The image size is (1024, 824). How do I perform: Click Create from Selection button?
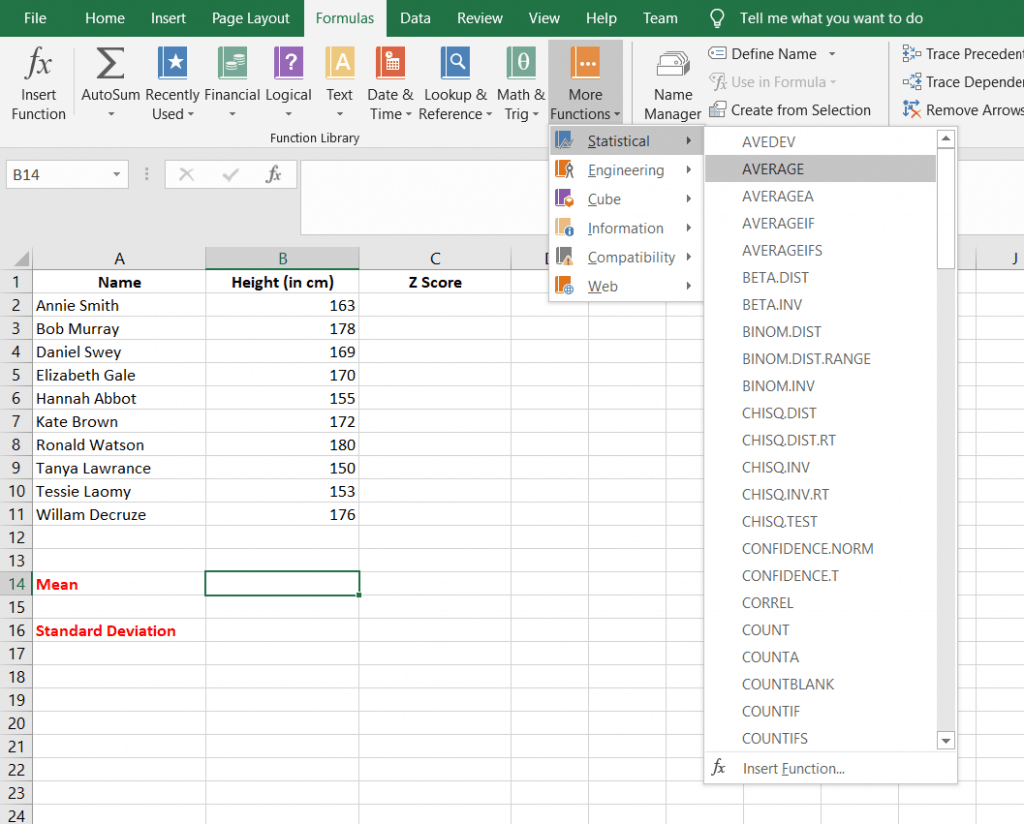tap(790, 110)
